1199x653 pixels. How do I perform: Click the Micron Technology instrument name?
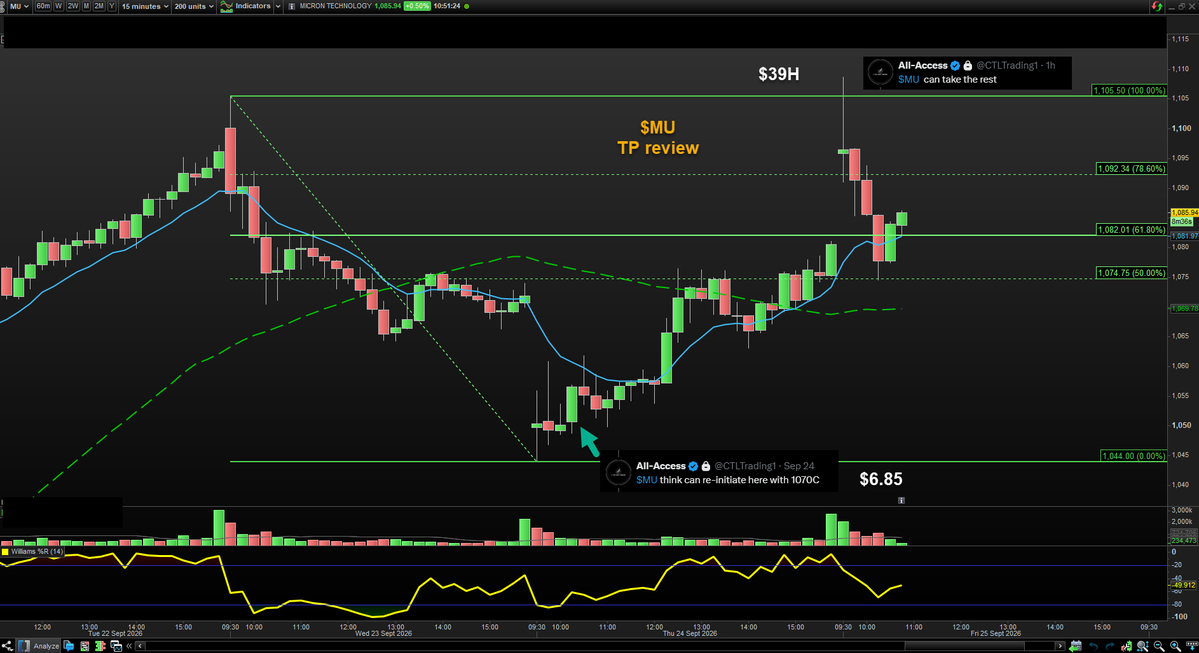click(x=335, y=6)
